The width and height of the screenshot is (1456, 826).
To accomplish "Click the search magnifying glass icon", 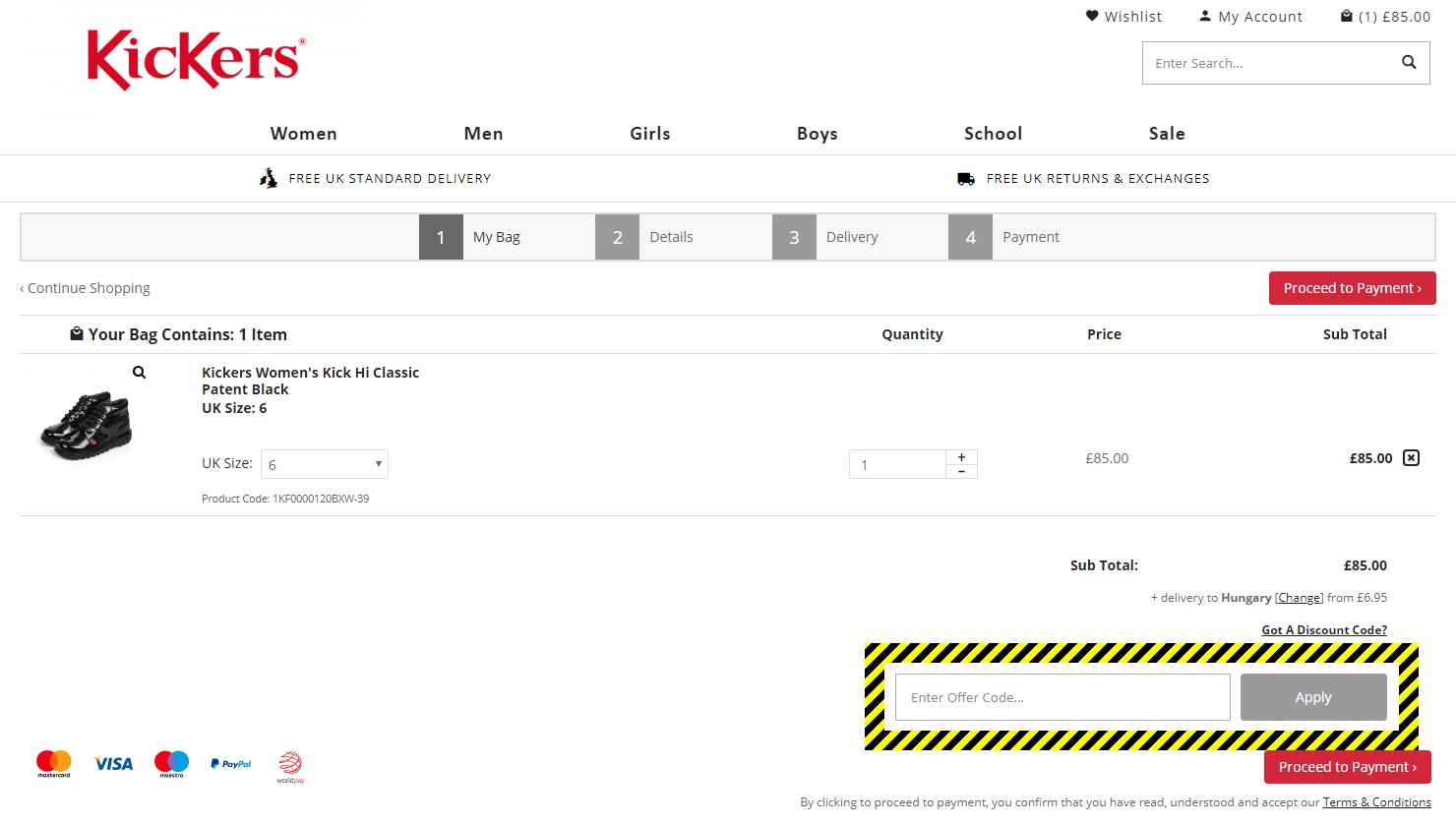I will [1409, 63].
